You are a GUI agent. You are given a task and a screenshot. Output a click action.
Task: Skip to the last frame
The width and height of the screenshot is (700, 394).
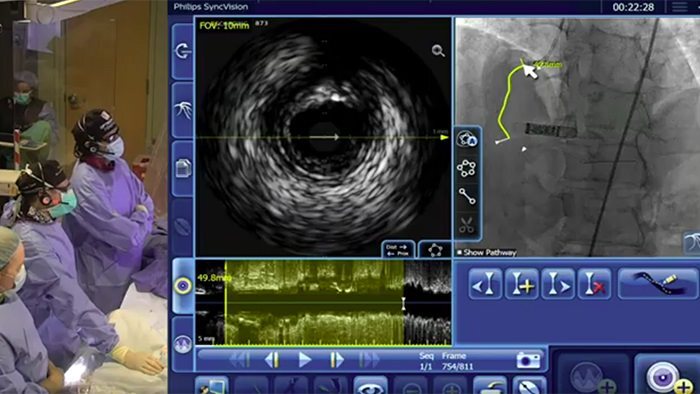(369, 360)
